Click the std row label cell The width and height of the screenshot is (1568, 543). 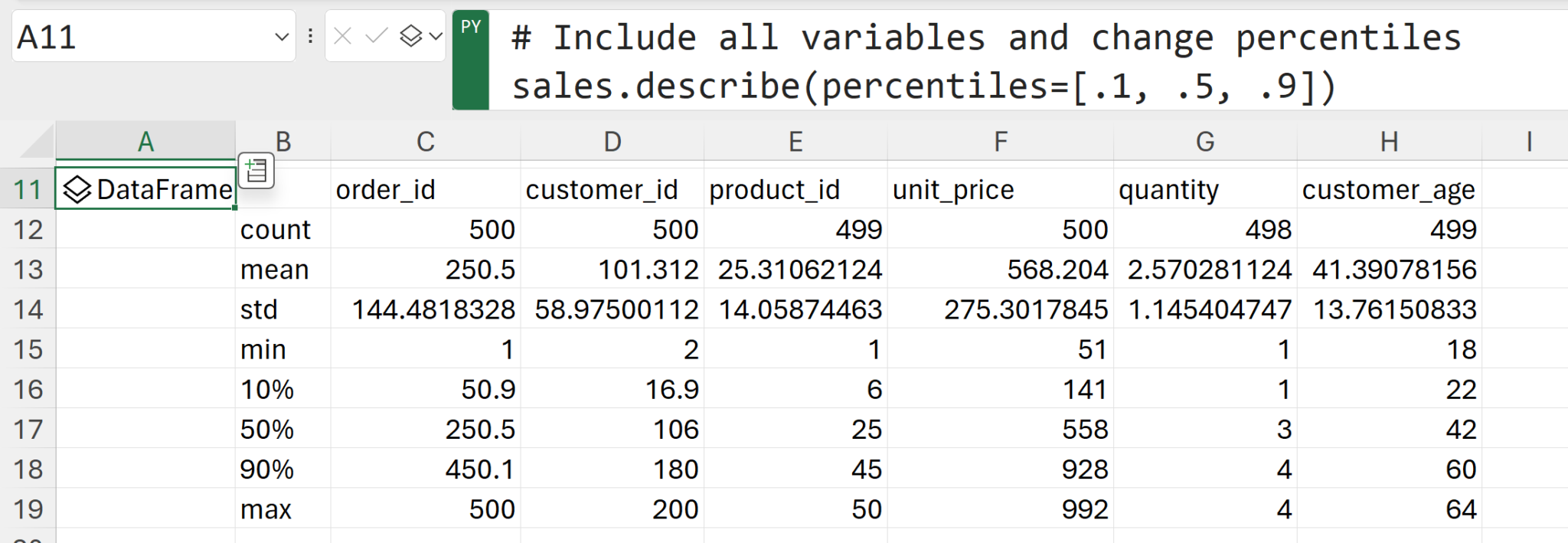coord(283,309)
